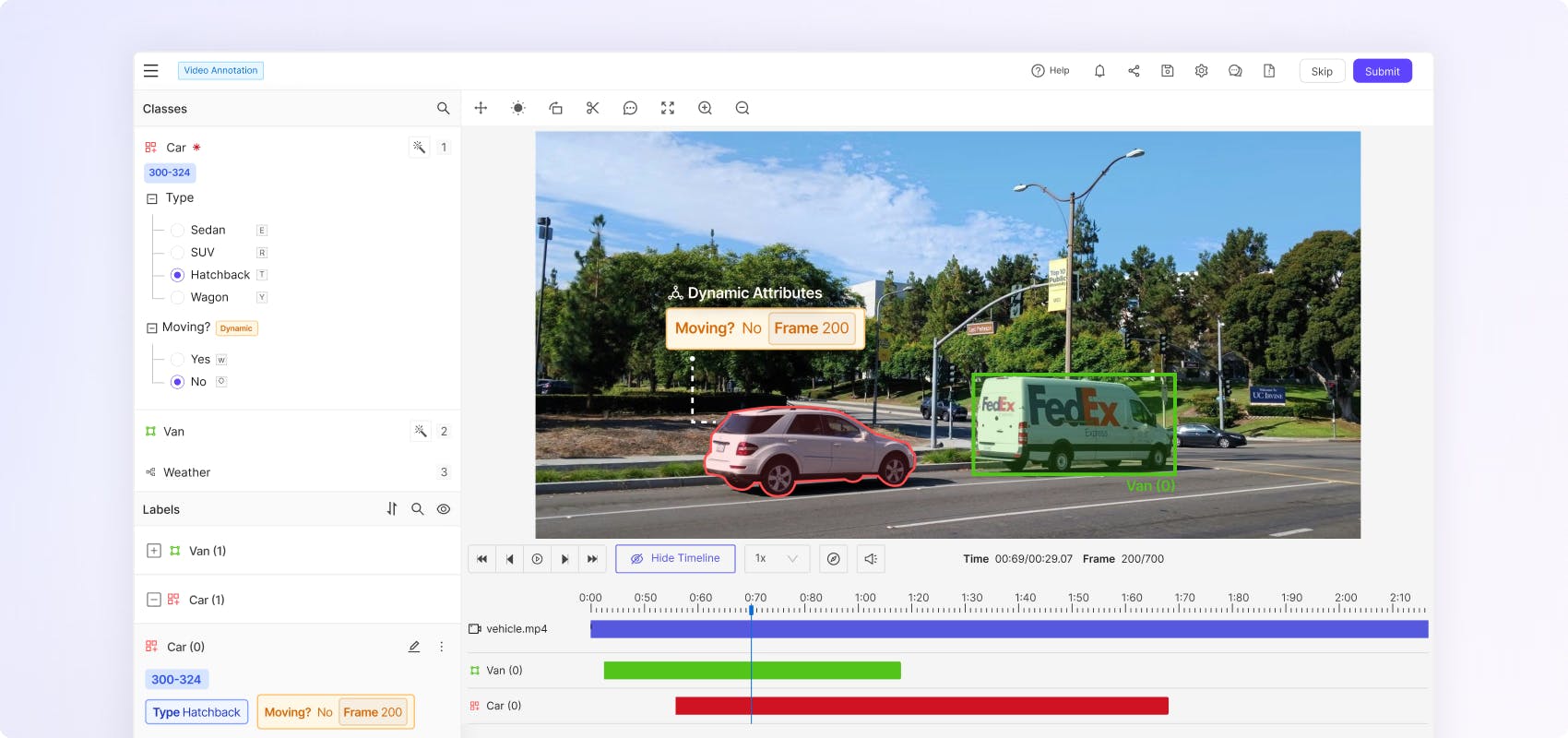Collapse the Type attribute tree

[152, 198]
